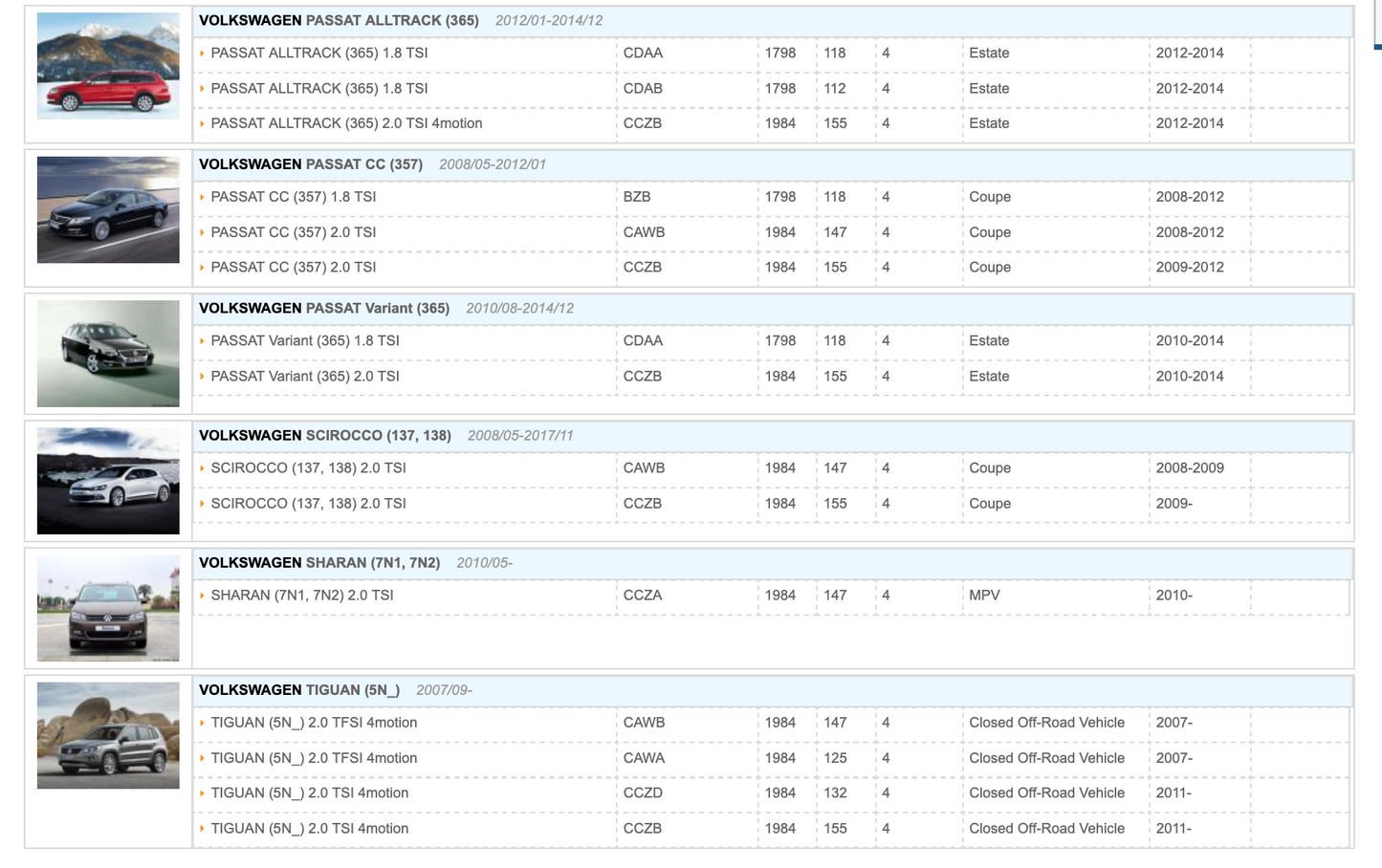Click the 132 power value in Tiguan table
Viewport: 1382px width, 868px height.
pos(835,792)
